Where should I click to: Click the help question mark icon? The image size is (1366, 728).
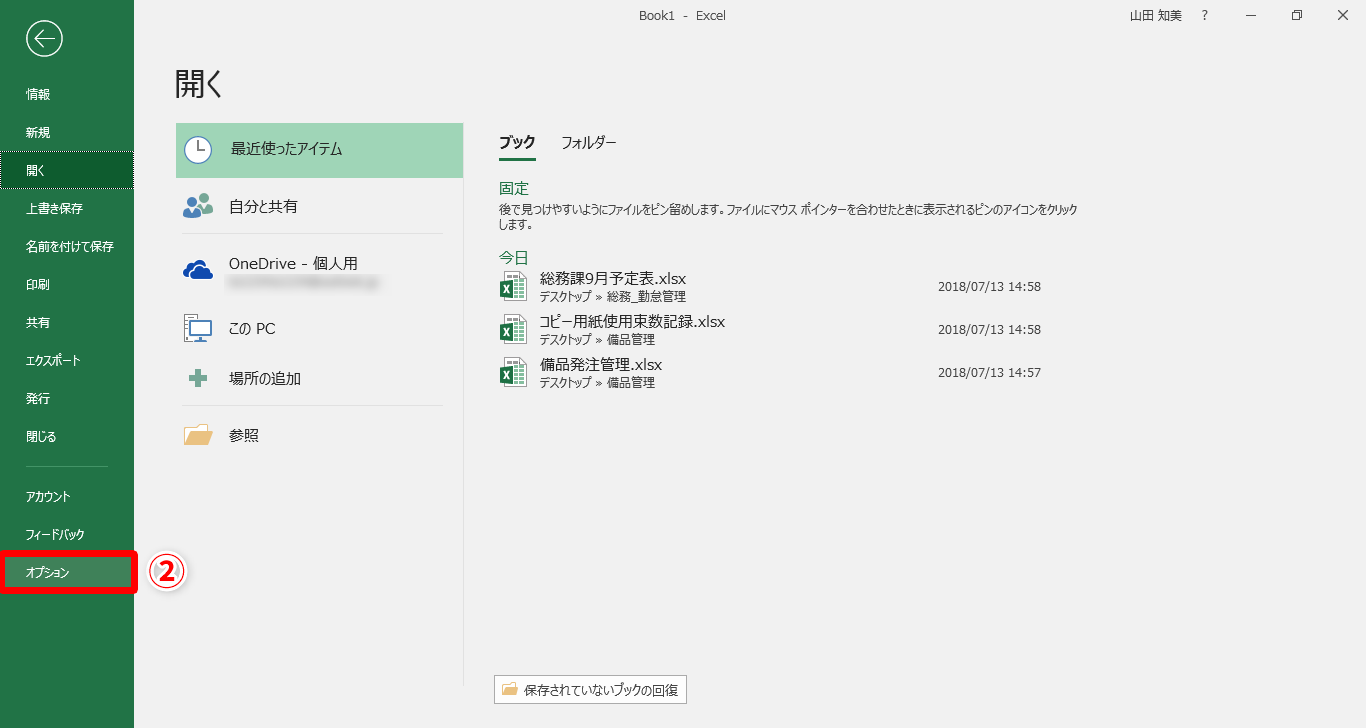tap(1205, 15)
